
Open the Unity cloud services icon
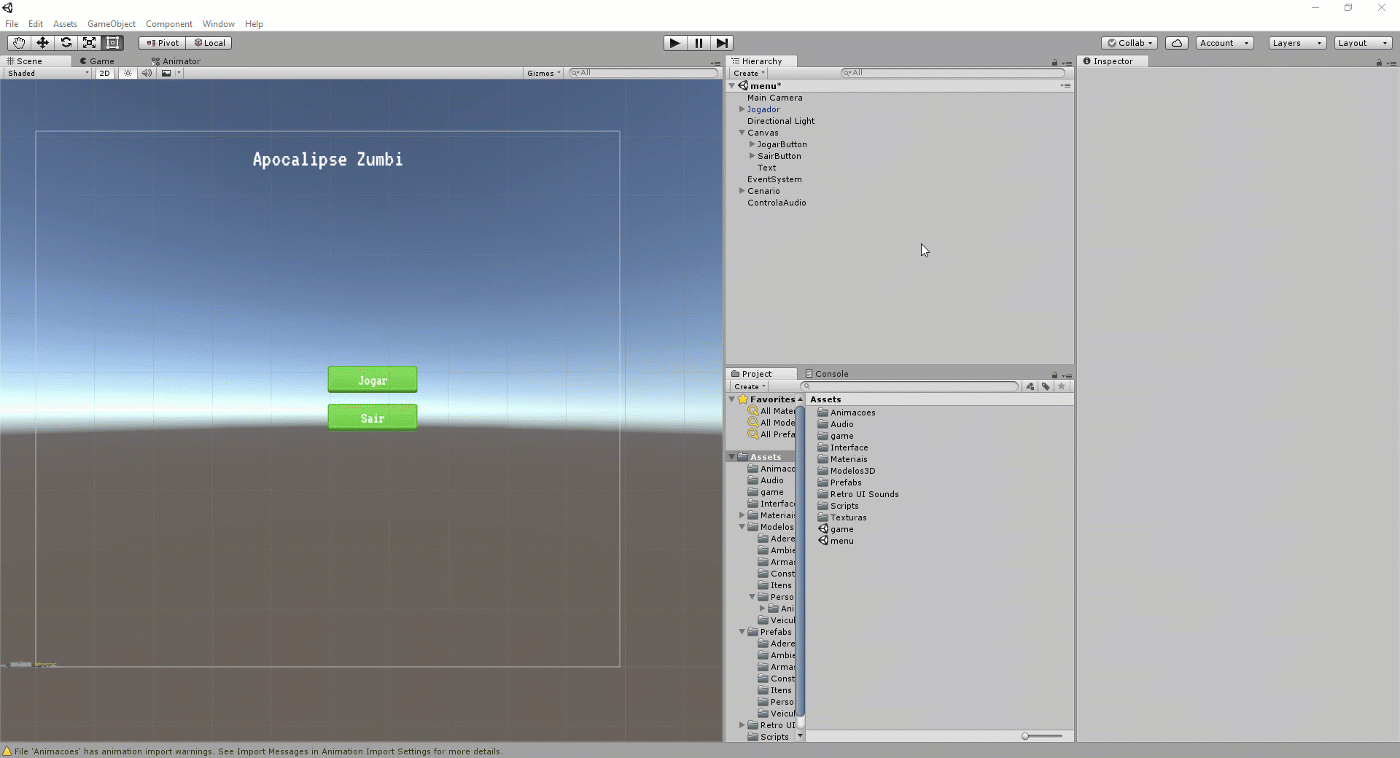[x=1177, y=43]
